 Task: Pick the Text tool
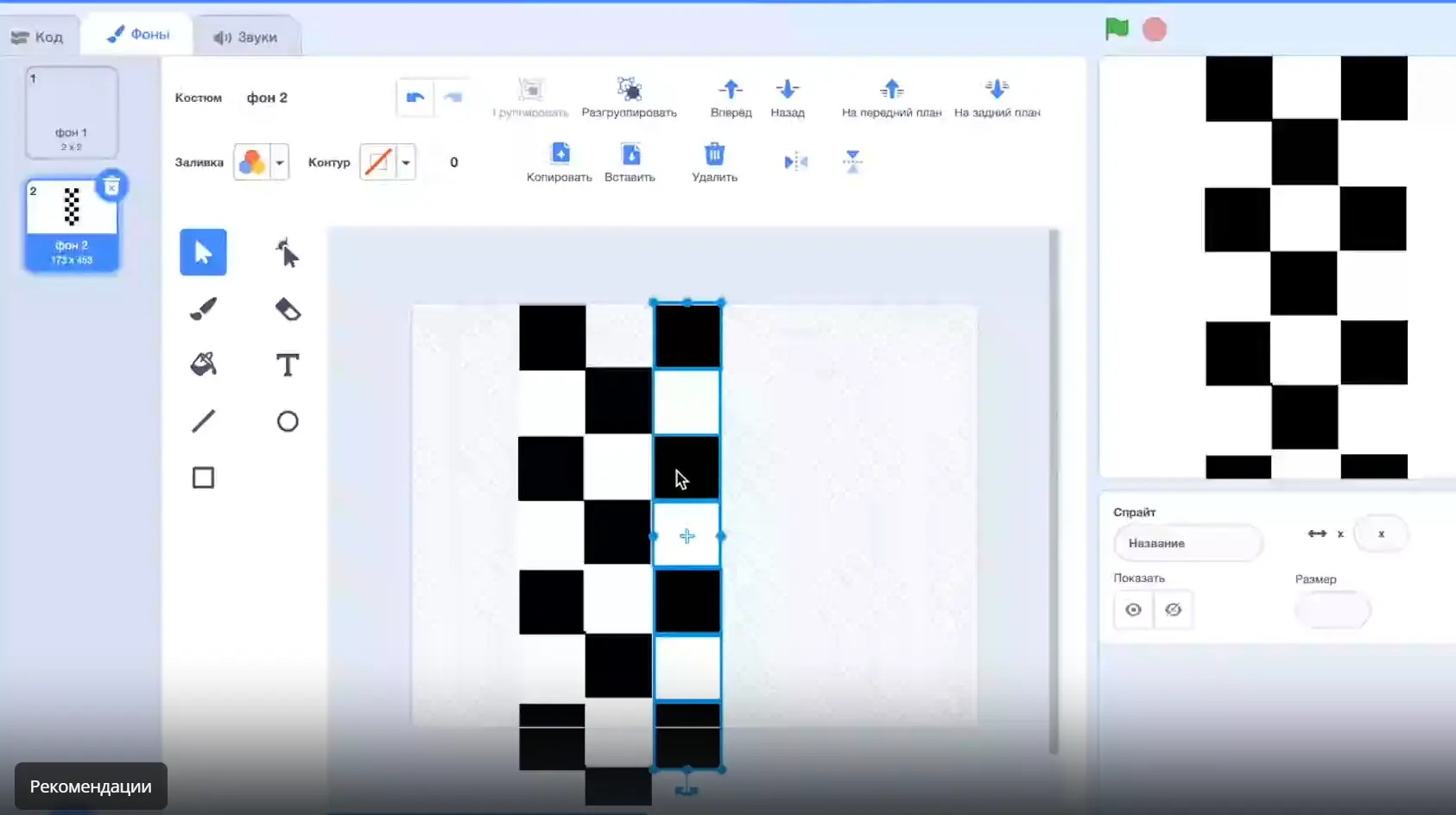point(288,365)
